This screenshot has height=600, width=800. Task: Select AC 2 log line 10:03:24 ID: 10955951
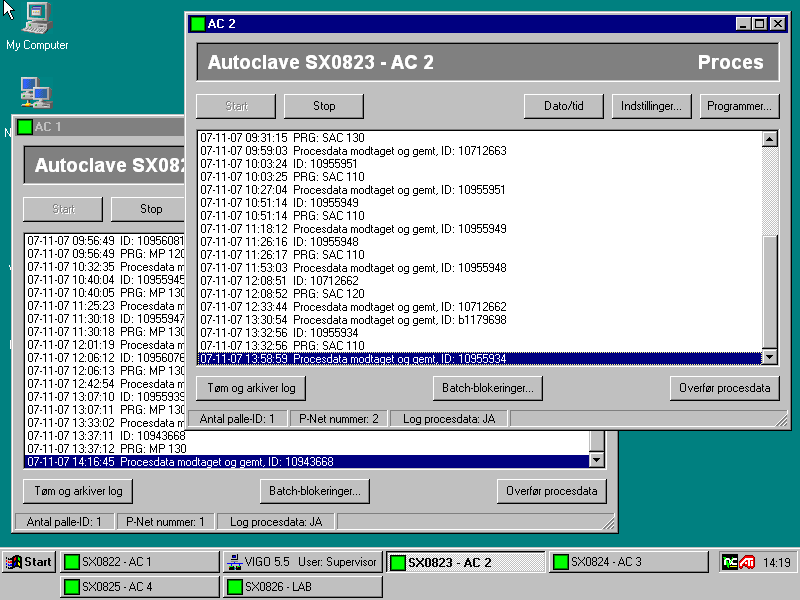(480, 164)
